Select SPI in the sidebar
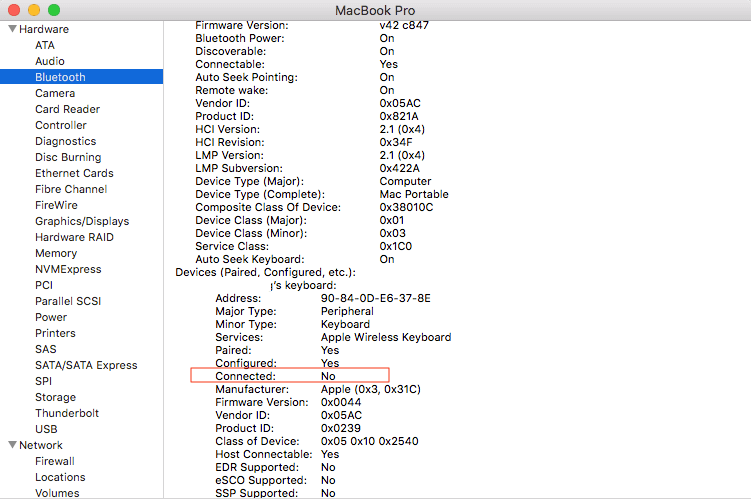Viewport: 751px width, 499px height. click(43, 381)
